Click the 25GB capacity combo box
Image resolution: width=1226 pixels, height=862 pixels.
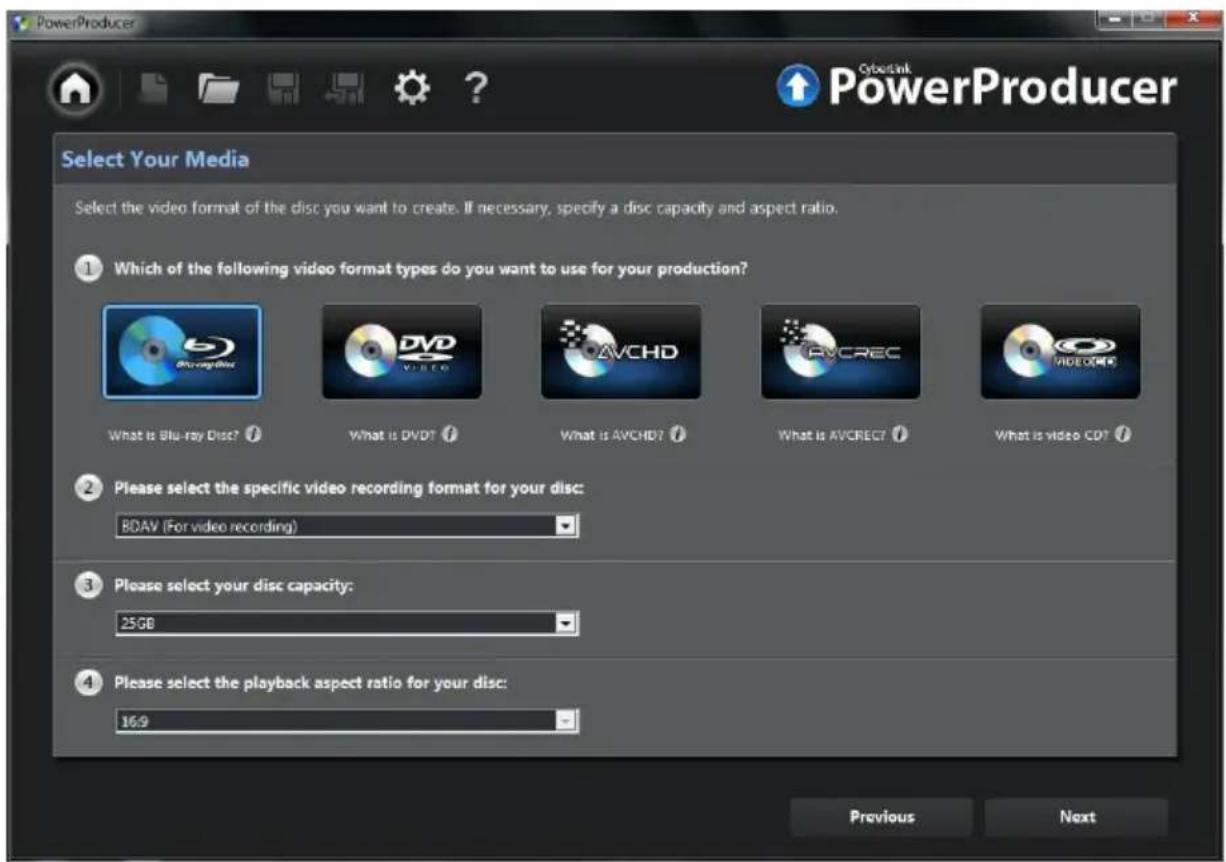click(x=346, y=623)
